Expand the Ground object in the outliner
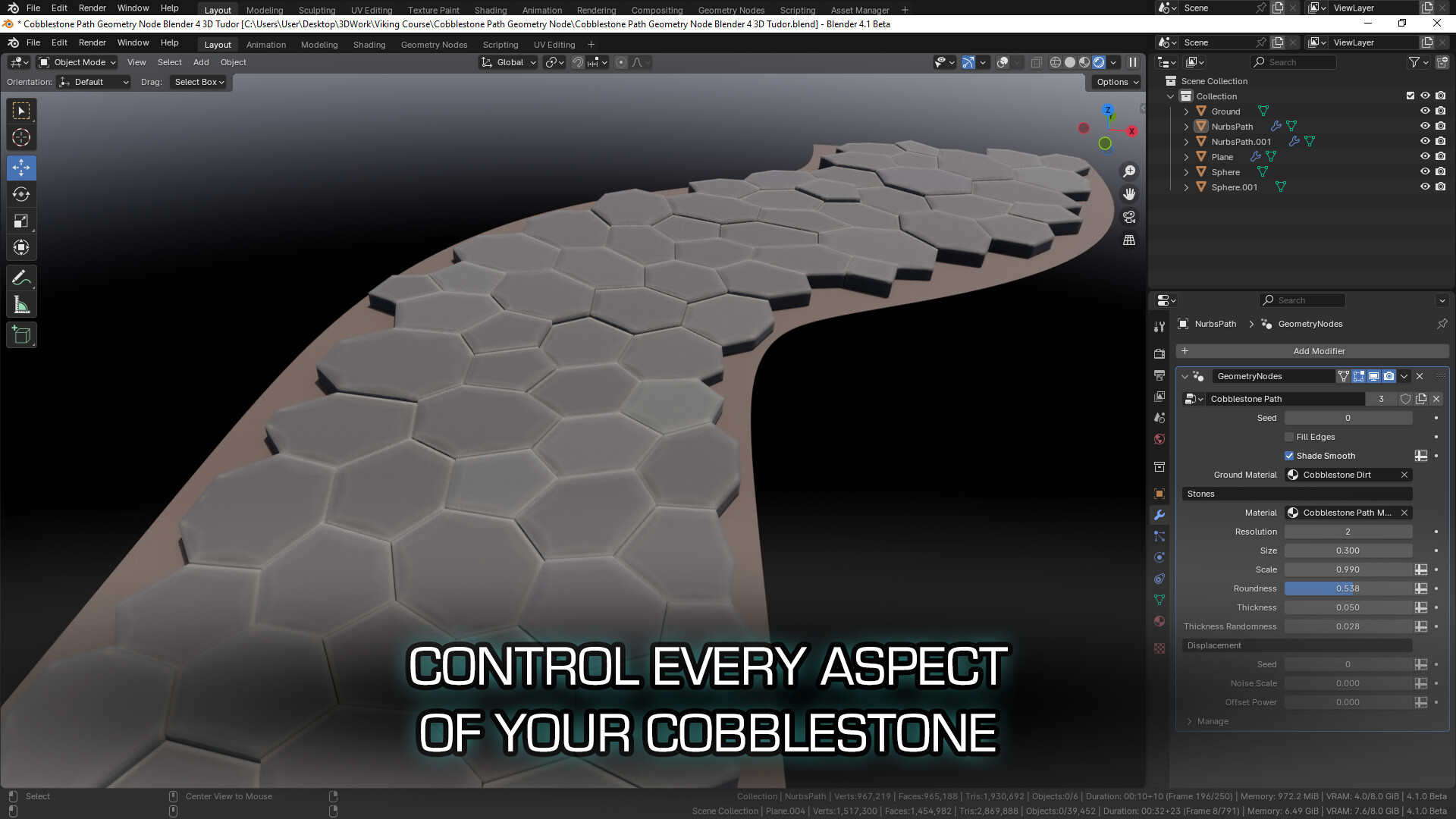This screenshot has height=819, width=1456. click(1187, 111)
